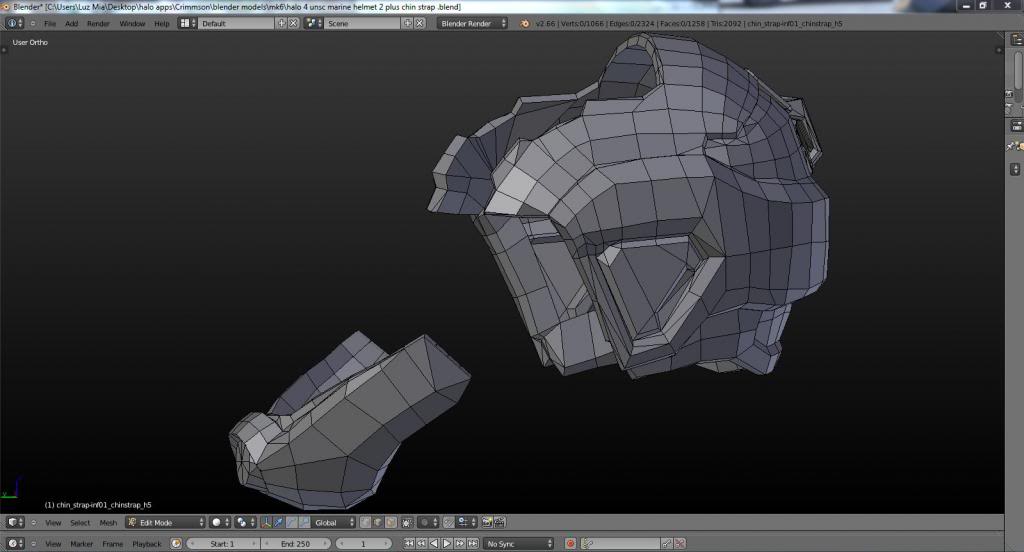Click the active keying set field
The height and width of the screenshot is (552, 1024).
[620, 544]
